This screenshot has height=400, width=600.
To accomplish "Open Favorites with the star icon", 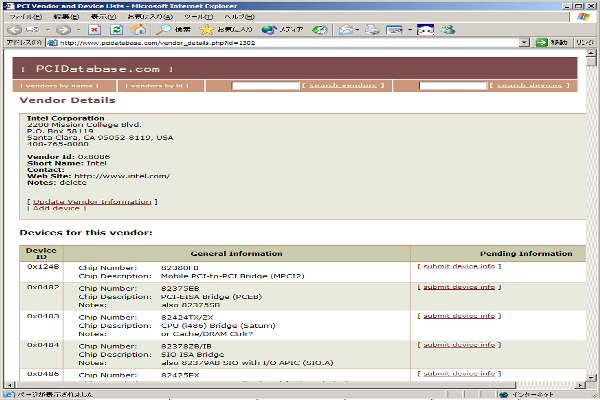I will [x=226, y=29].
